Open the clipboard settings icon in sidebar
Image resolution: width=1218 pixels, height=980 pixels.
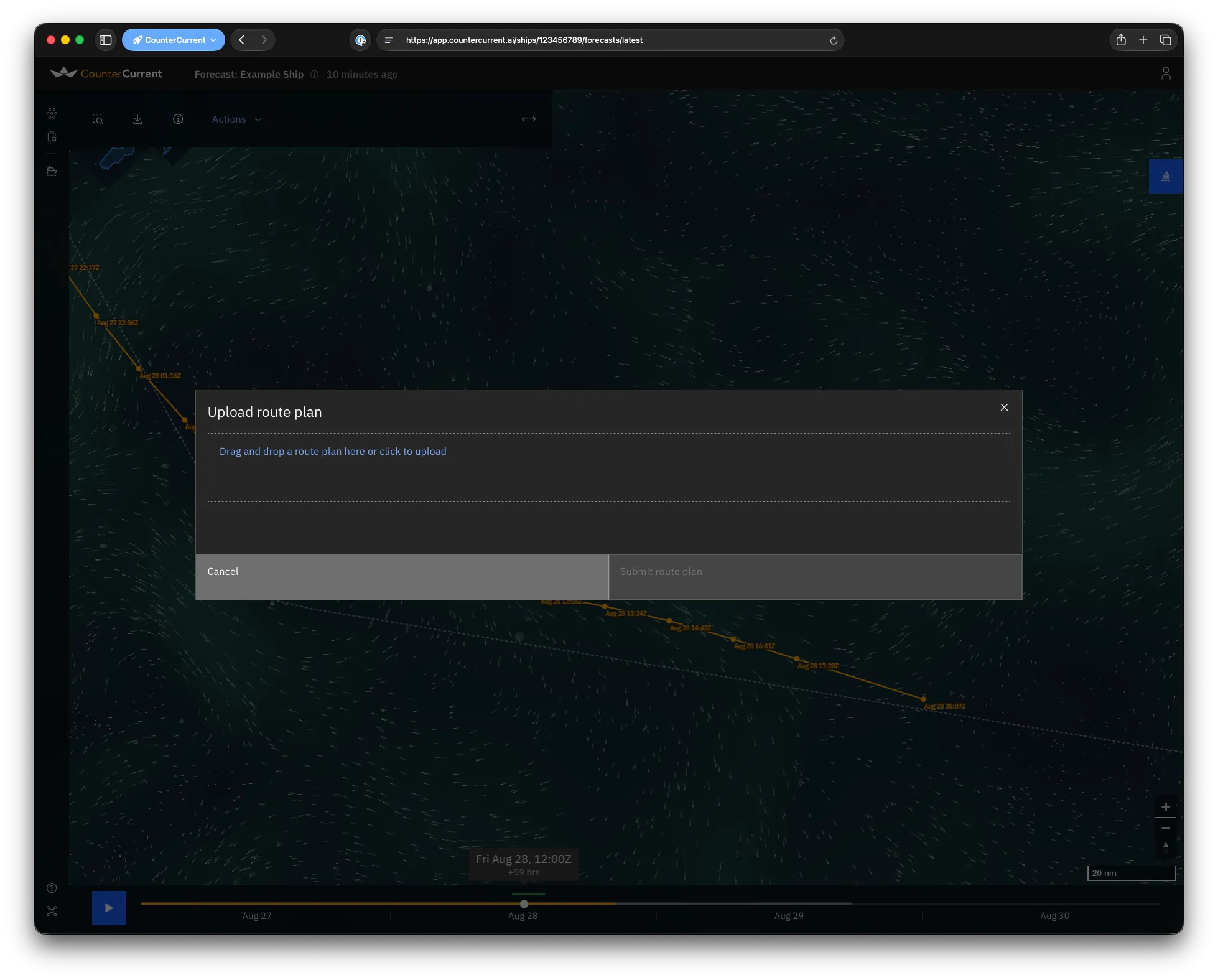[x=52, y=136]
